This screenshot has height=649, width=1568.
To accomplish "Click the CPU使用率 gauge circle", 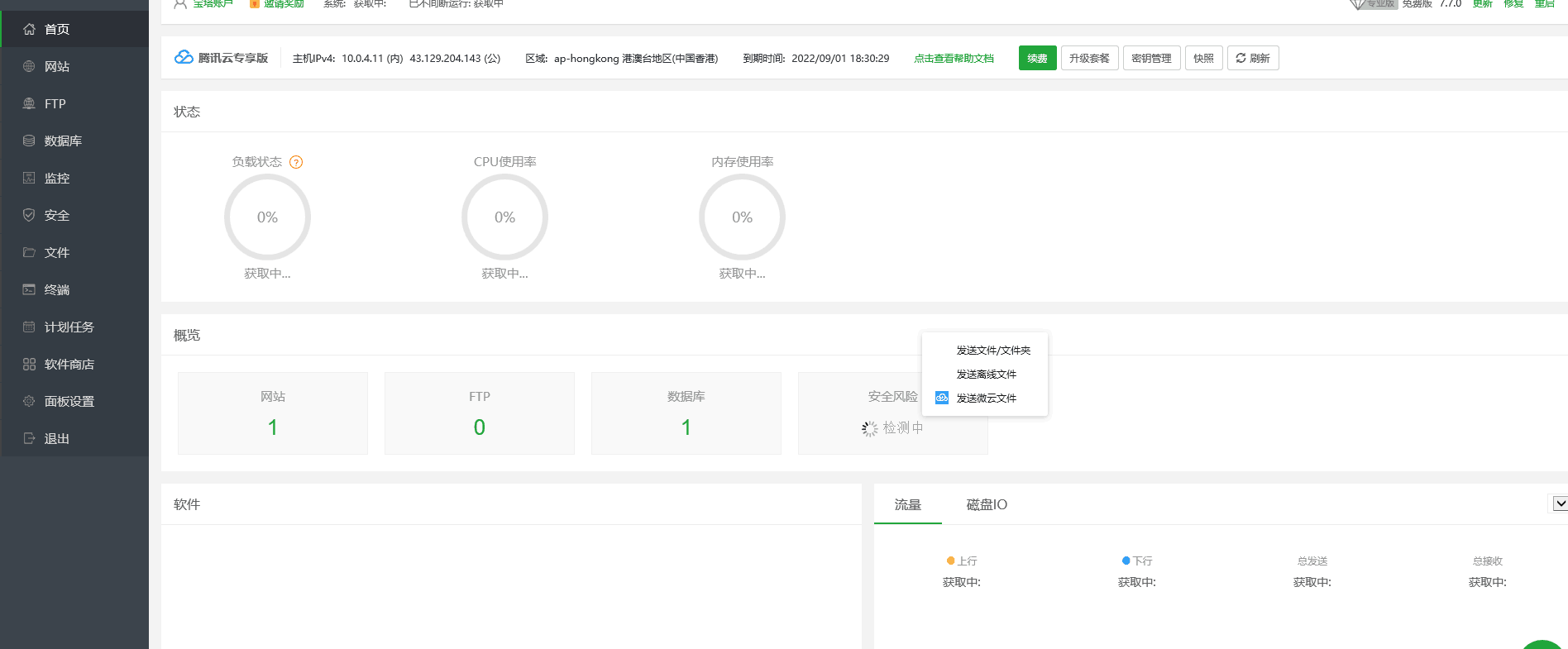I will pyautogui.click(x=504, y=217).
